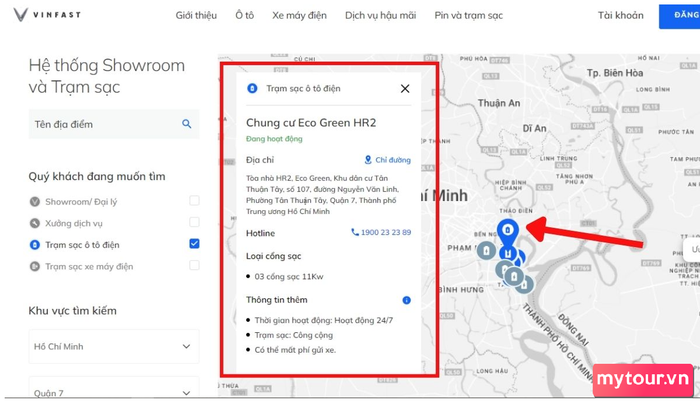Click the Trạm sạc: Công cộng line

click(x=294, y=335)
